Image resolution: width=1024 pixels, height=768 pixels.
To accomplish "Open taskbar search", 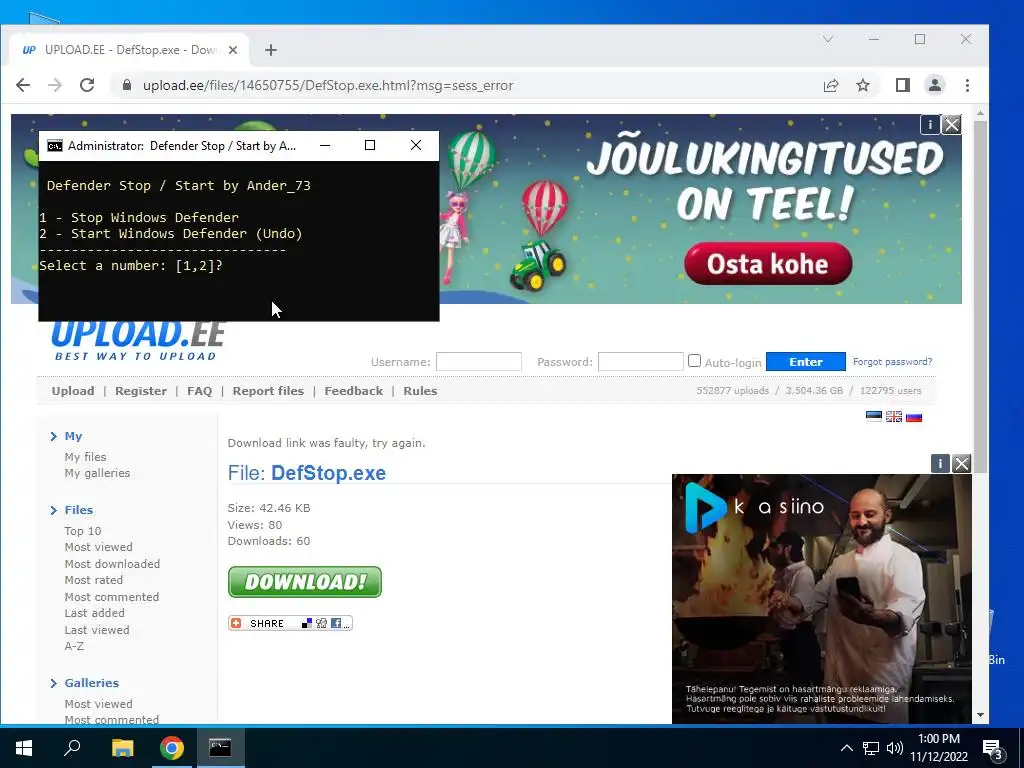I will [72, 748].
